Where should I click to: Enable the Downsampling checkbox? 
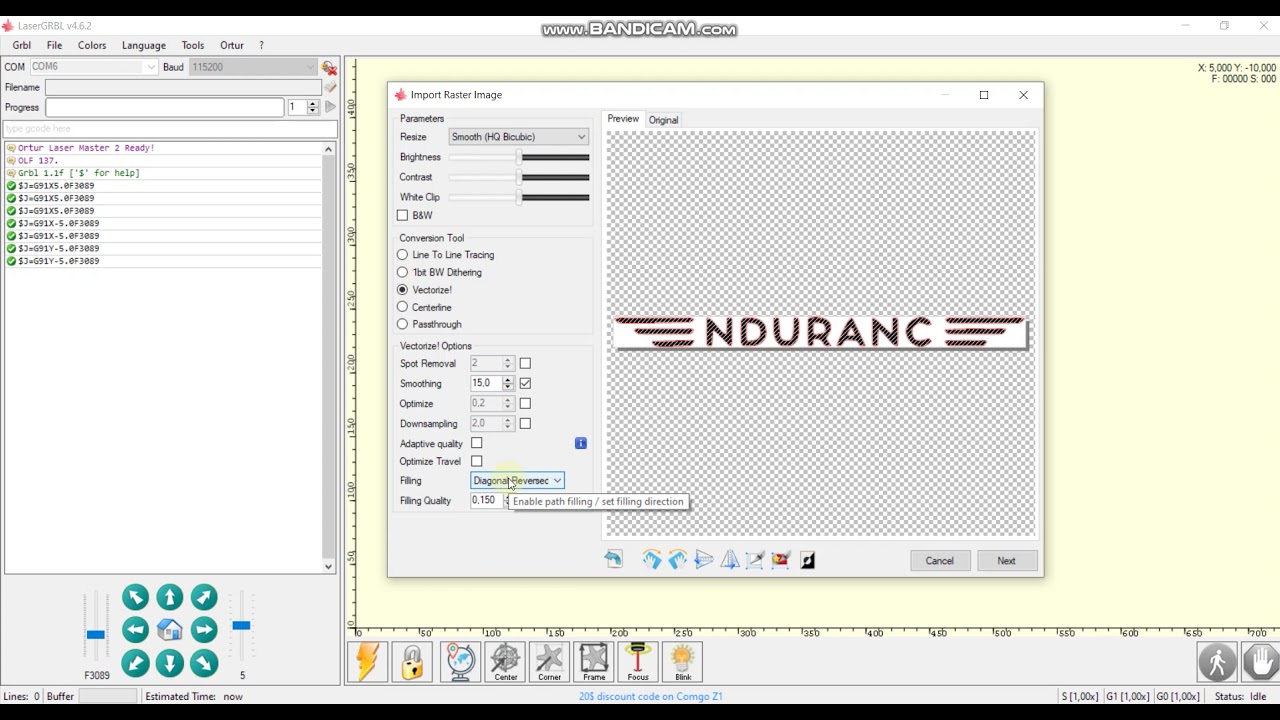[525, 423]
